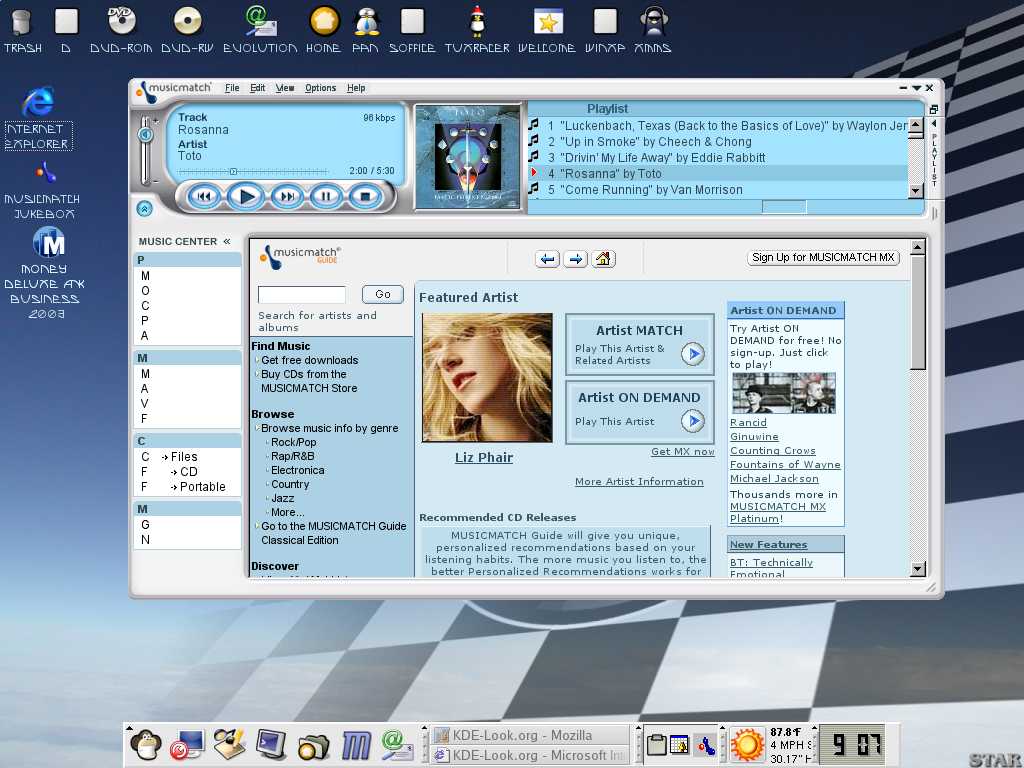Open More Artist Information link
The height and width of the screenshot is (768, 1024).
639,481
